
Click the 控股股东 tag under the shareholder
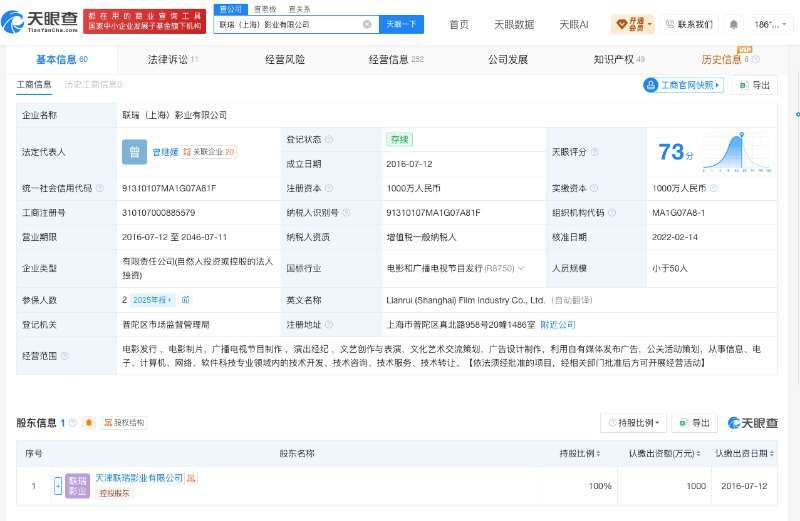click(114, 493)
